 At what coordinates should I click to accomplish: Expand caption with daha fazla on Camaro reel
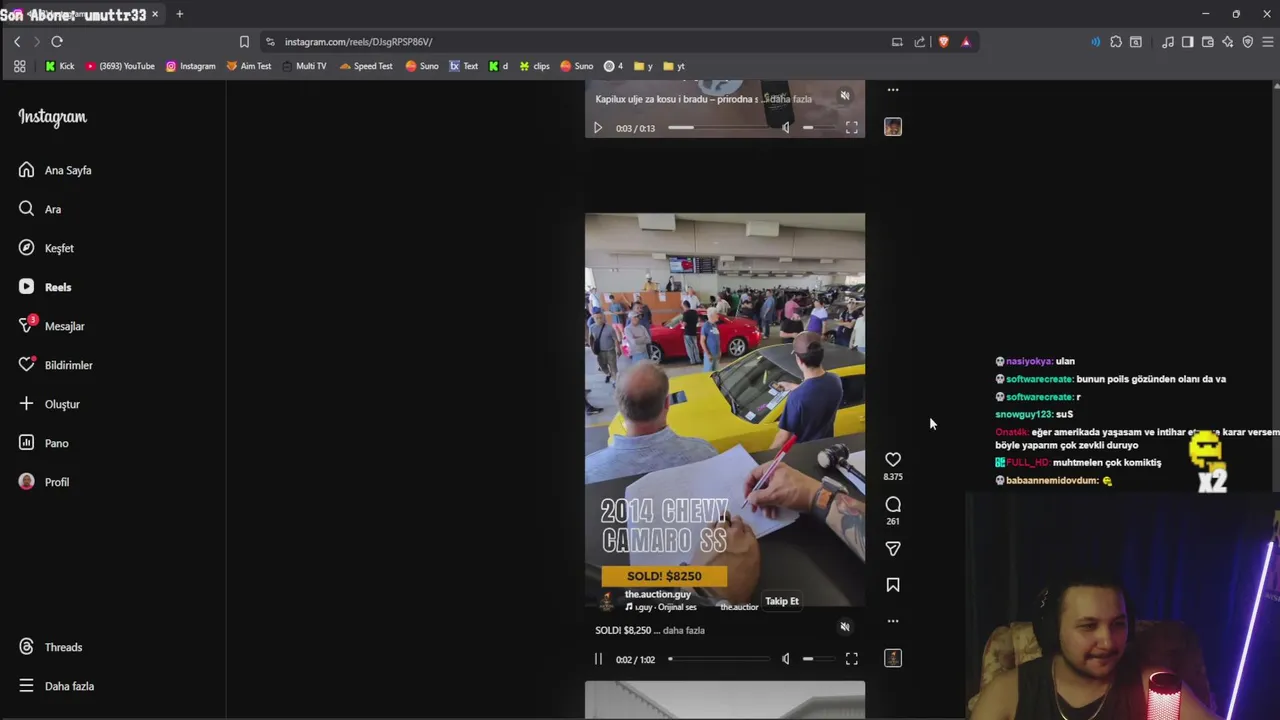(x=684, y=630)
